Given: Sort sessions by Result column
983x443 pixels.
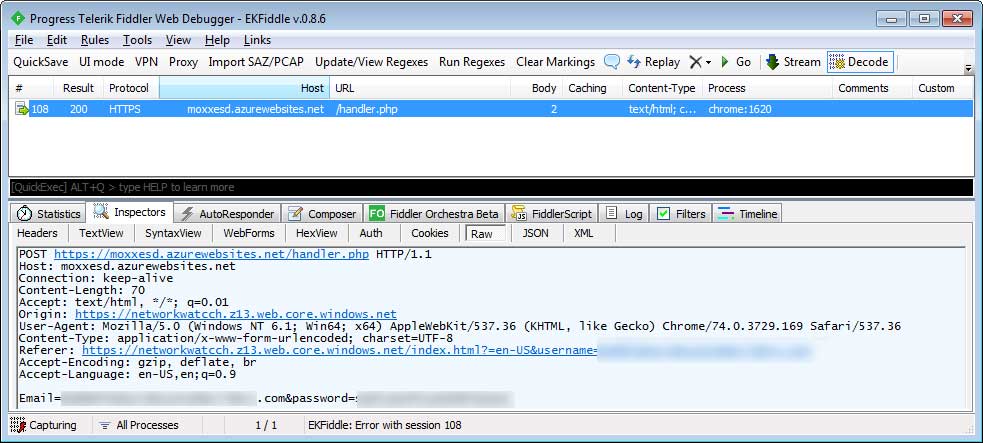Looking at the screenshot, I should 78,88.
